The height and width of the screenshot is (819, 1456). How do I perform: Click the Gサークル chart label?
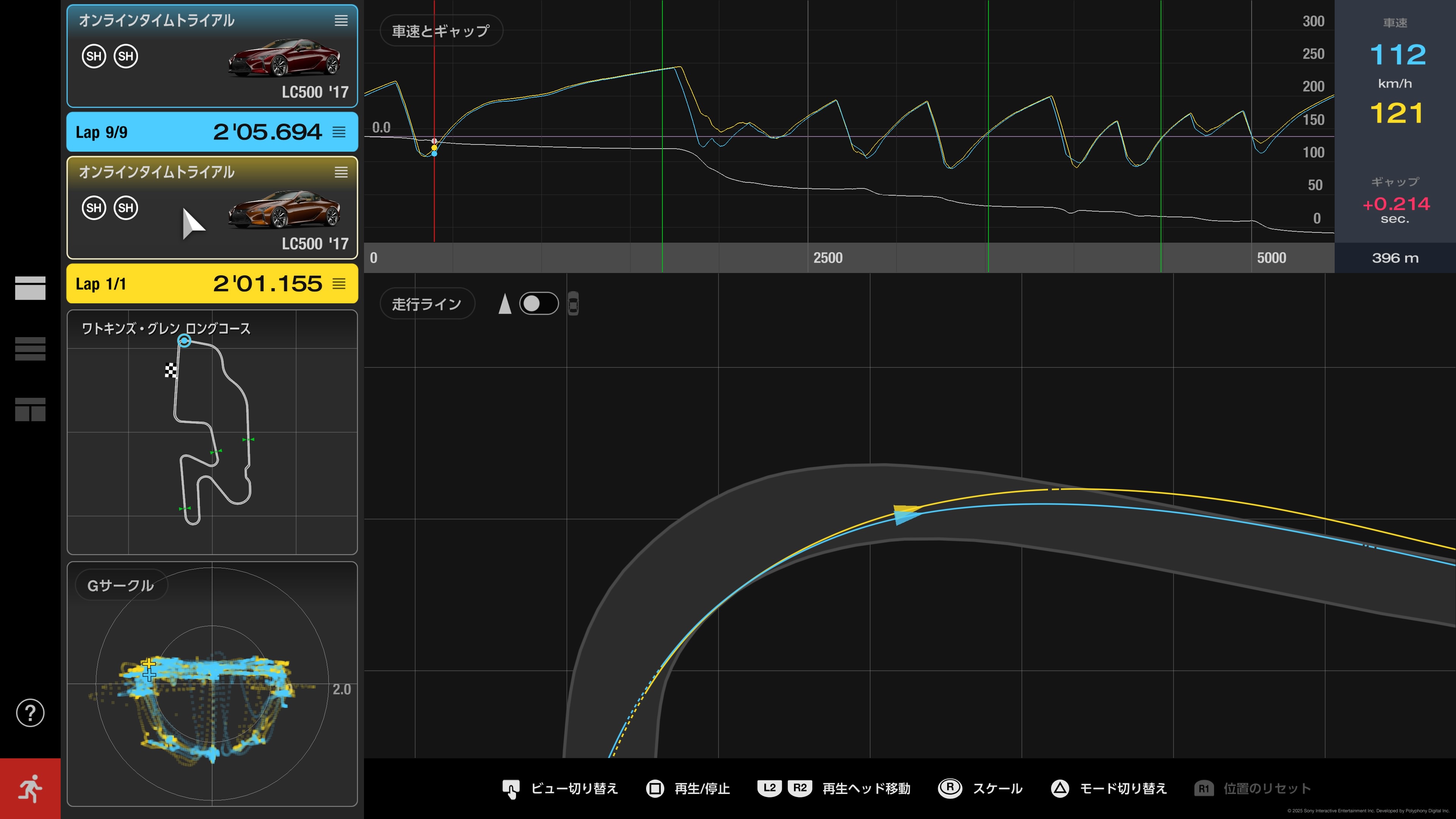(x=121, y=585)
